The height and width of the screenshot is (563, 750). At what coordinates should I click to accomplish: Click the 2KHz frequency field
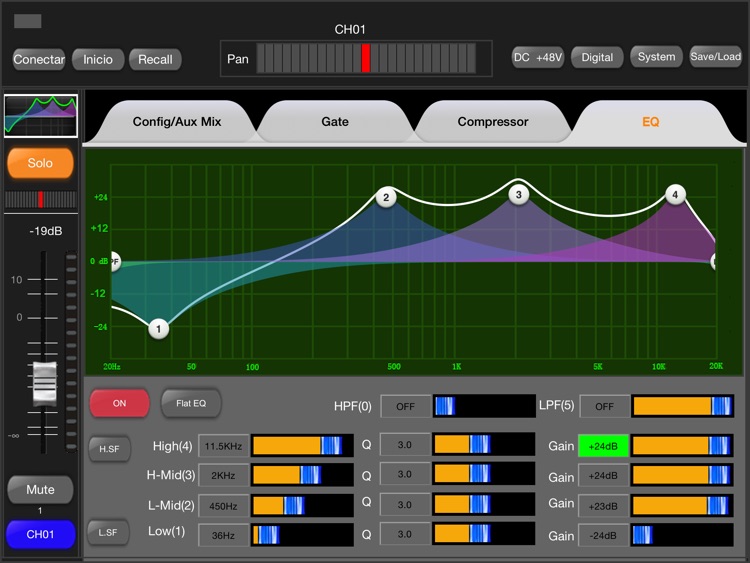coord(223,476)
